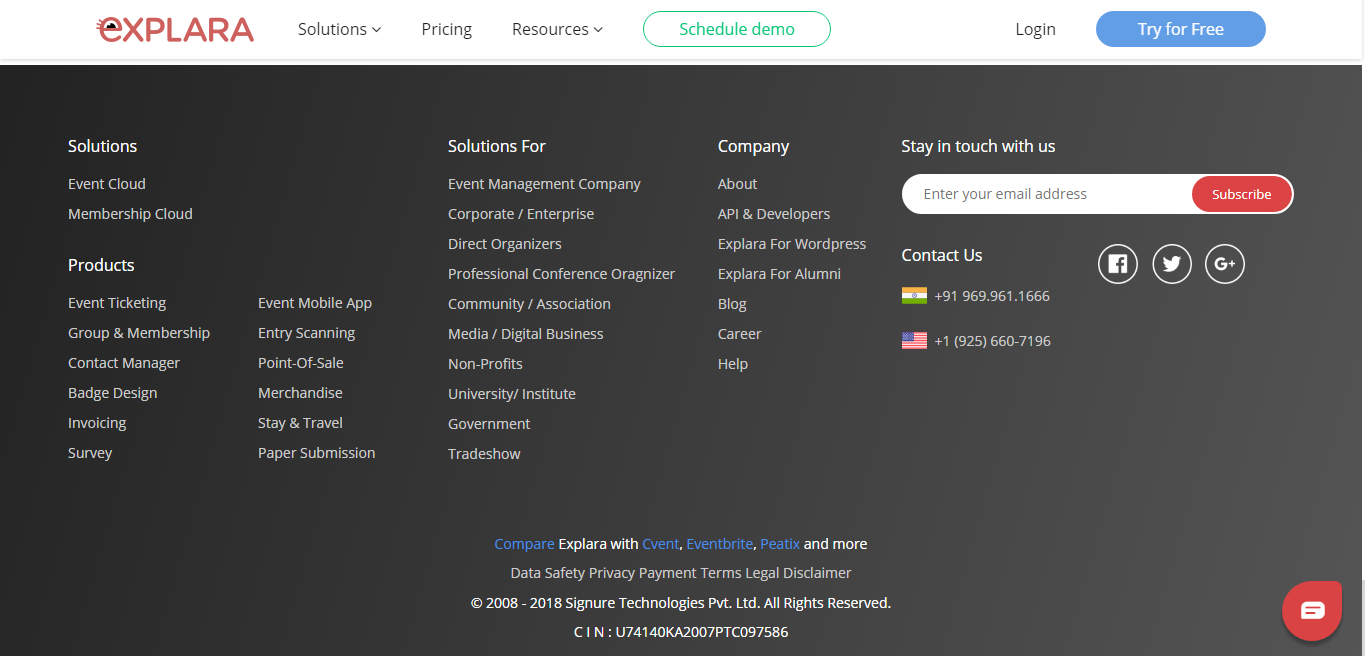
Task: Open API & Developers link
Action: coord(774,214)
